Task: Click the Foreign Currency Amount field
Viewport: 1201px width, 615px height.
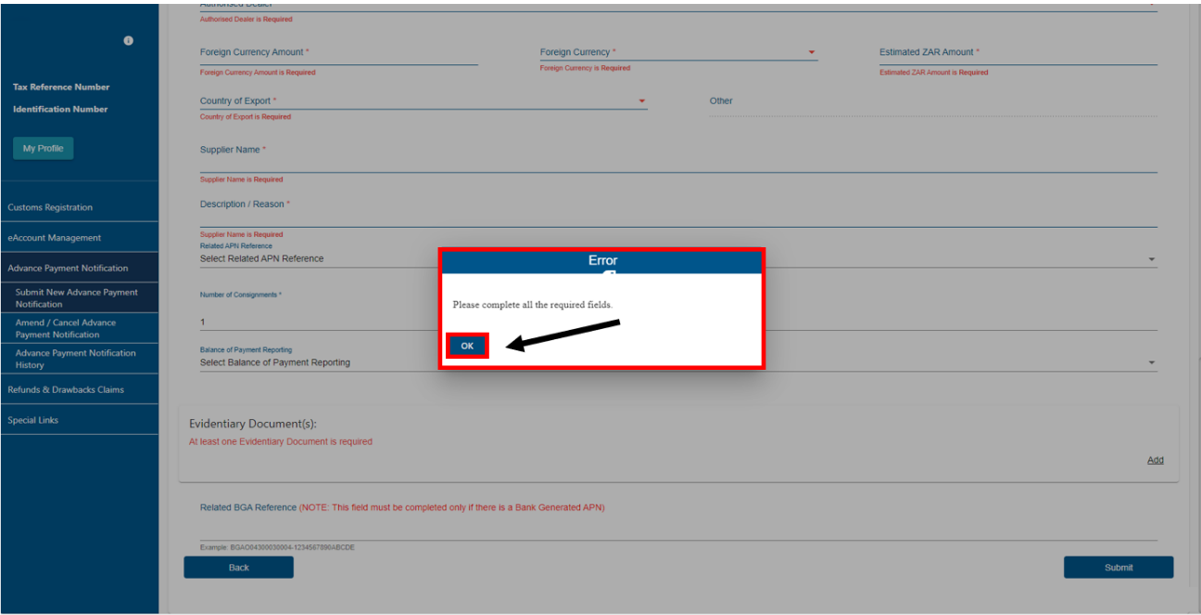Action: [338, 53]
